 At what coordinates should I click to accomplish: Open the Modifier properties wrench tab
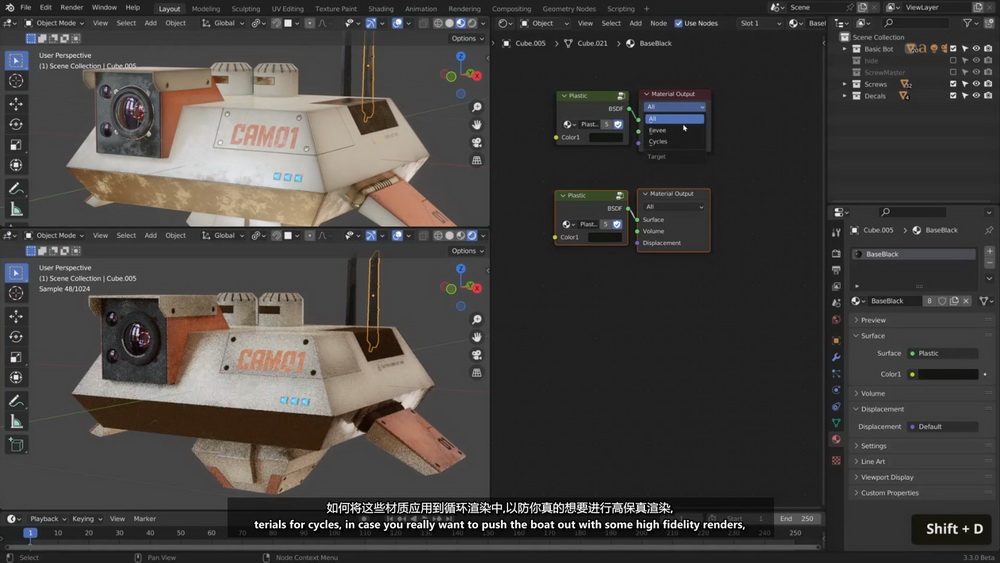click(x=836, y=357)
